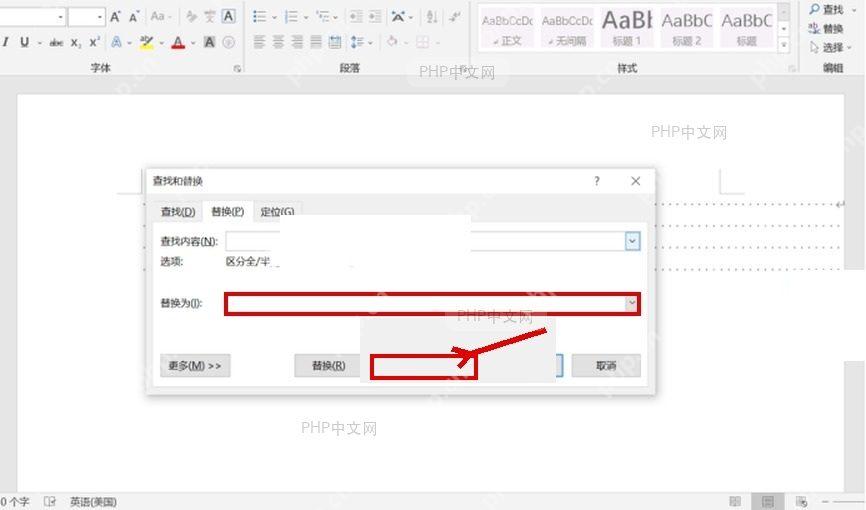The width and height of the screenshot is (866, 510).
Task: Toggle character shading icon
Action: 209,42
